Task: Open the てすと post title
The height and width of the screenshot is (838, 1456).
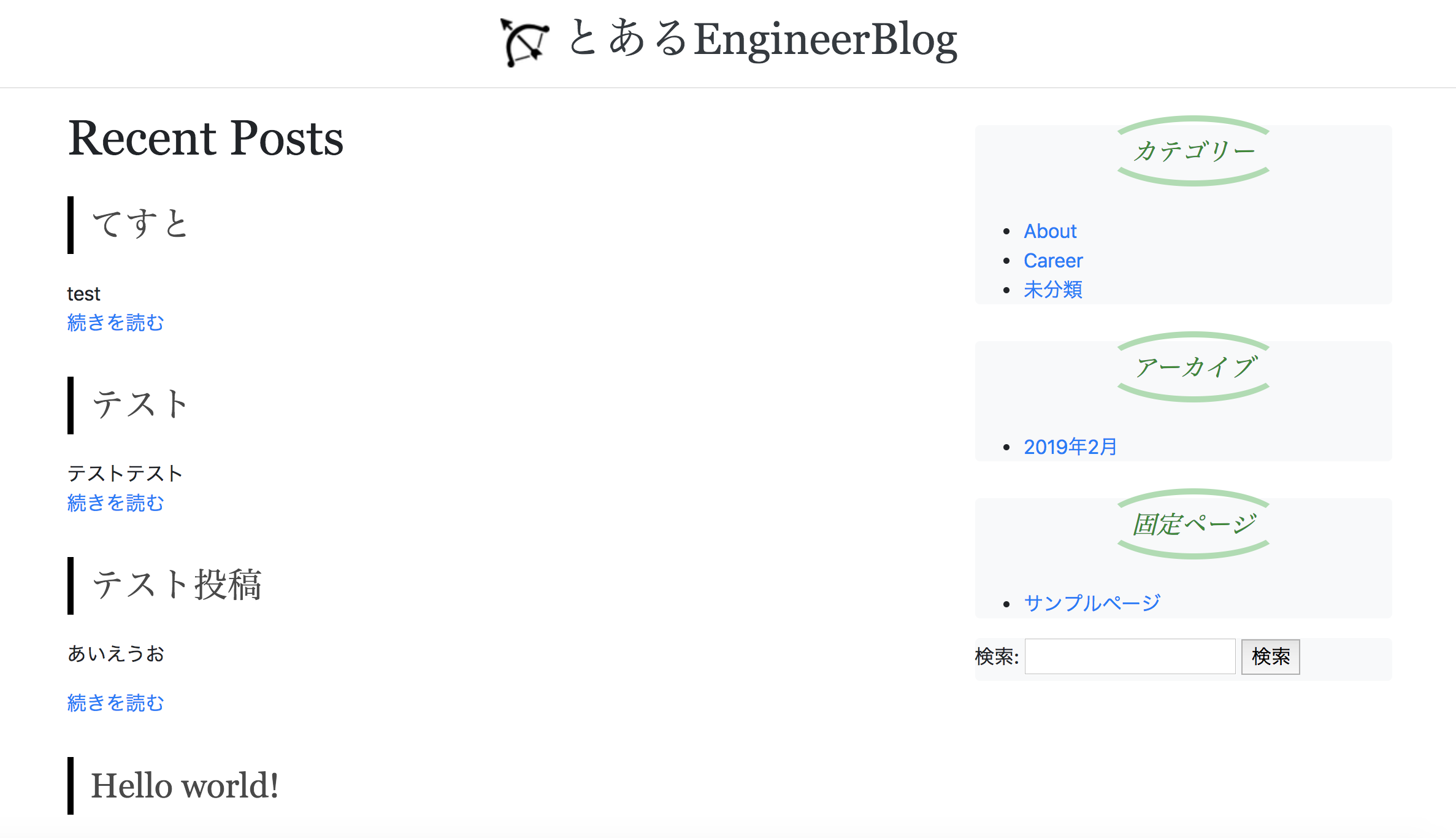Action: [140, 224]
